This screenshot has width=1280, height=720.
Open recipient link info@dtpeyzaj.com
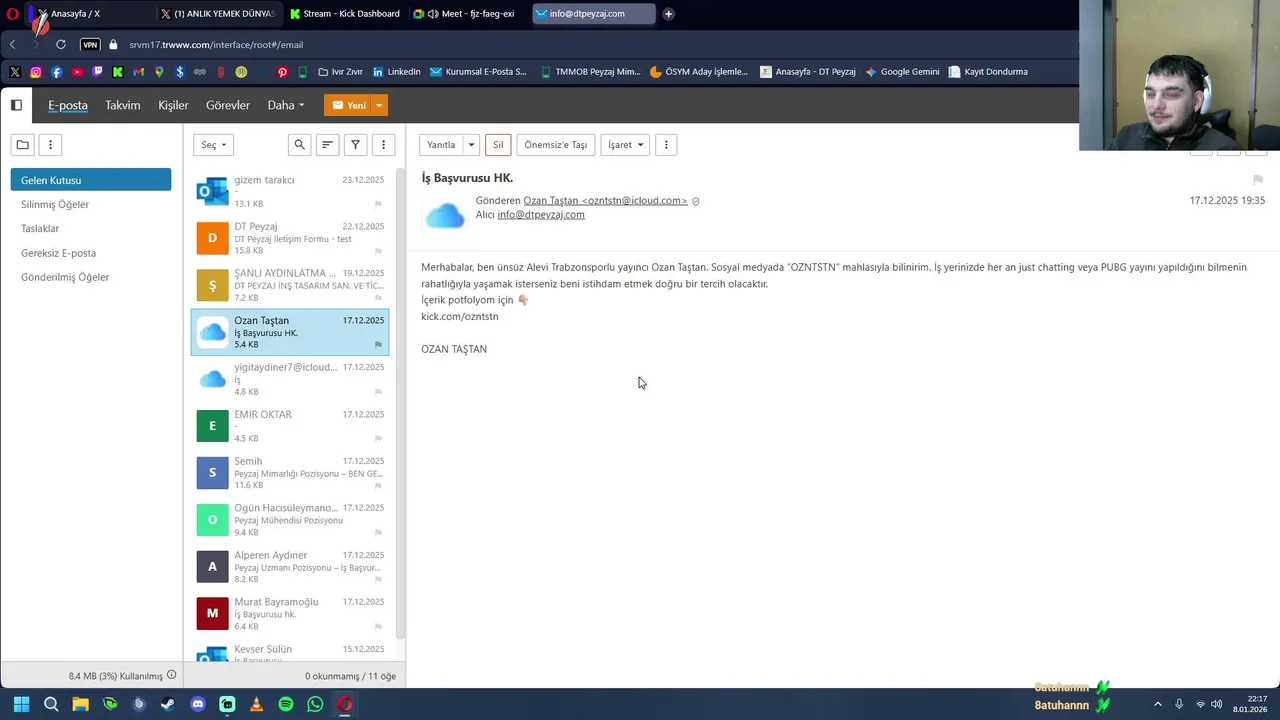541,214
